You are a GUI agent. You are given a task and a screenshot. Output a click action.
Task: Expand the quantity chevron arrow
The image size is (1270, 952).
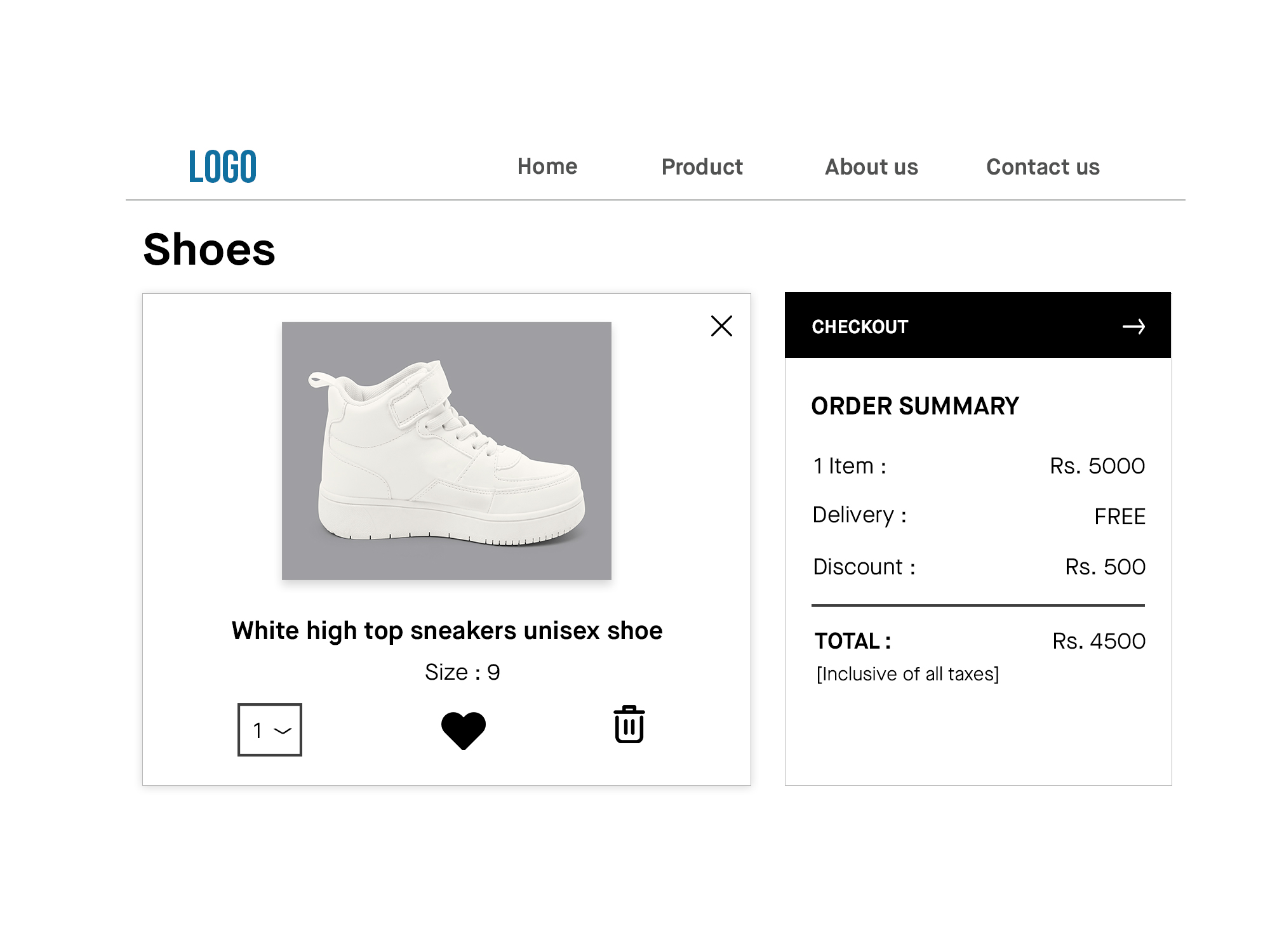point(283,731)
